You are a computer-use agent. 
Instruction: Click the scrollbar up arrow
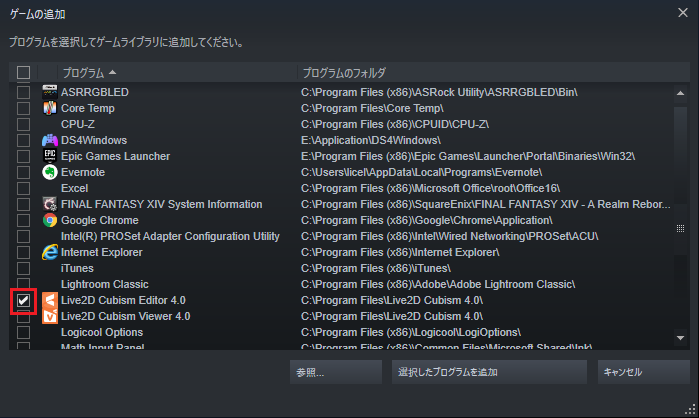coord(680,93)
